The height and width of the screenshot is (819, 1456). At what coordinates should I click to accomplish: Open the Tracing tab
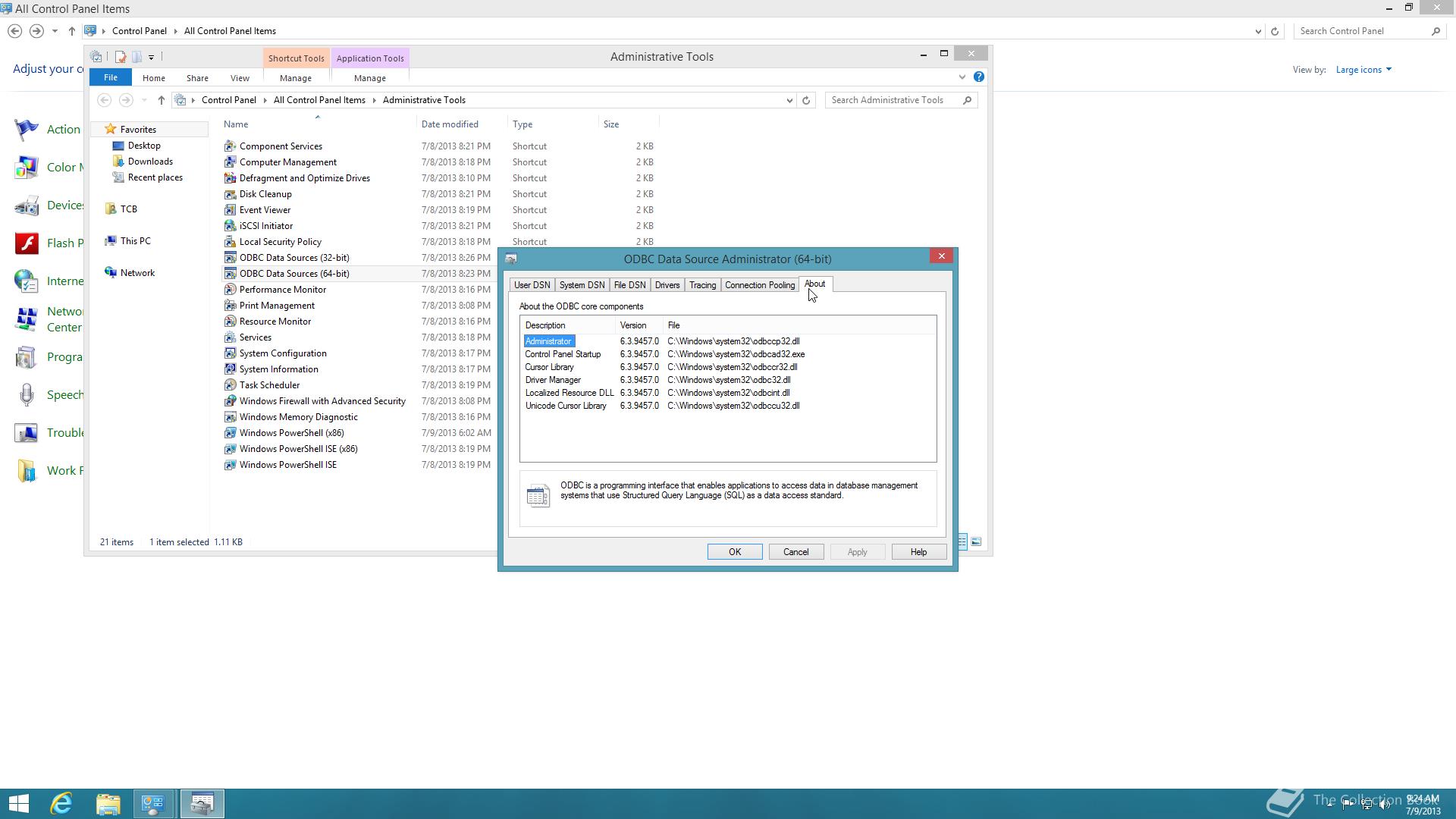702,285
